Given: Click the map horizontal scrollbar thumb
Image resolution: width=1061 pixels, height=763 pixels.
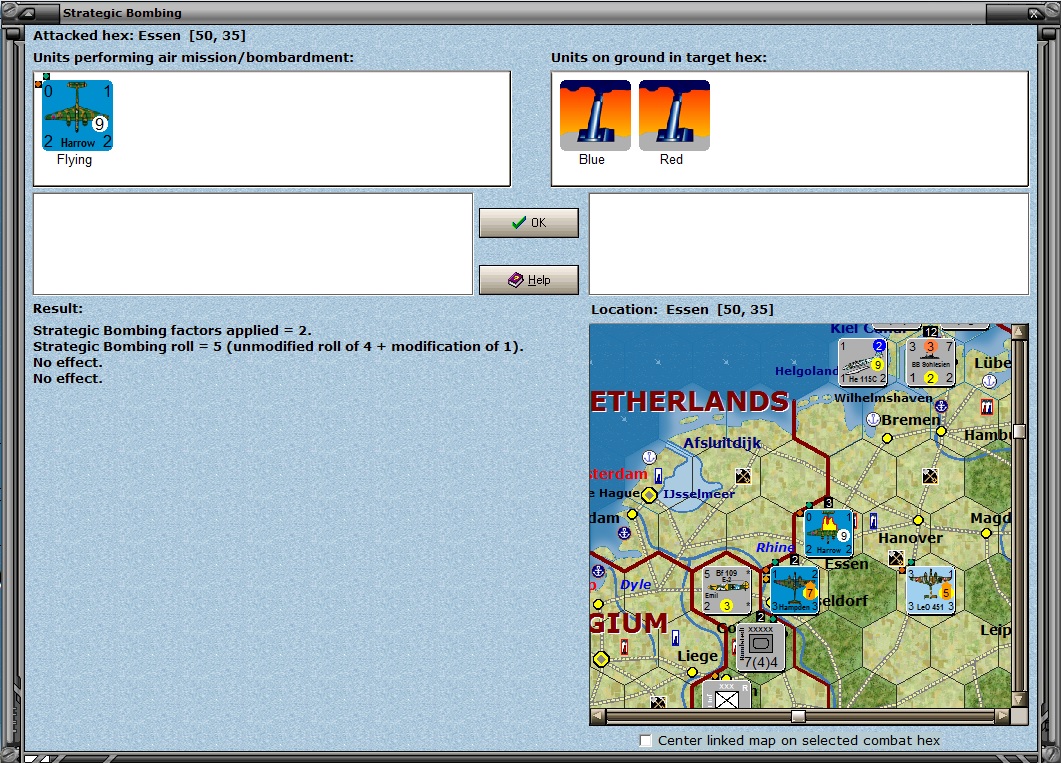Looking at the screenshot, I should [798, 716].
